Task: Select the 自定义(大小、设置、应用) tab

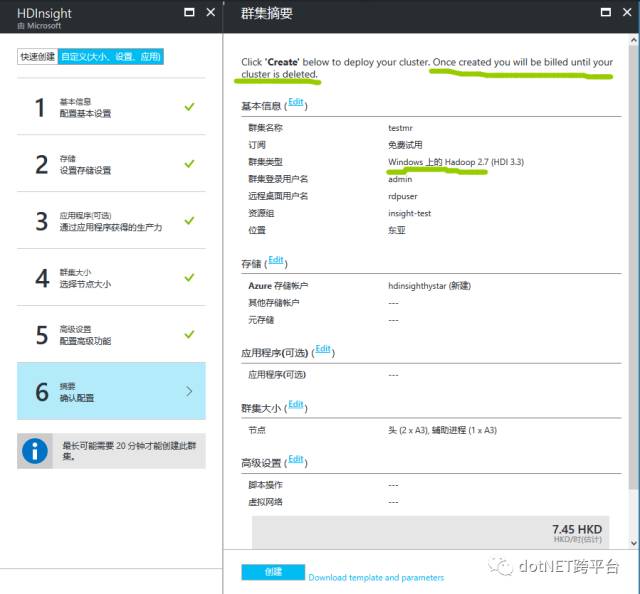Action: pyautogui.click(x=111, y=57)
